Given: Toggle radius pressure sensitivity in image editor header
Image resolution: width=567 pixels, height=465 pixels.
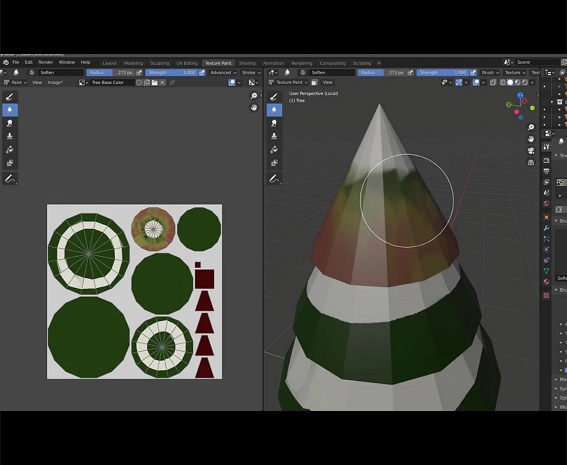Looking at the screenshot, I should coord(139,73).
